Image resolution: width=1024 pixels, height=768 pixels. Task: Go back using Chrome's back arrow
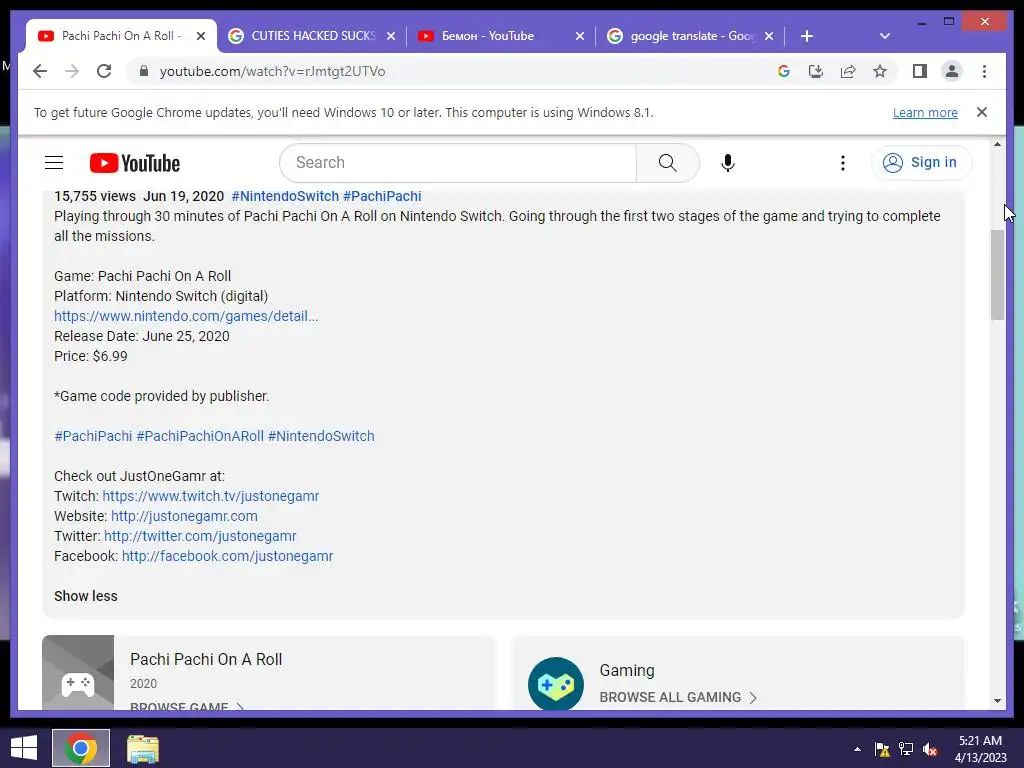(40, 71)
